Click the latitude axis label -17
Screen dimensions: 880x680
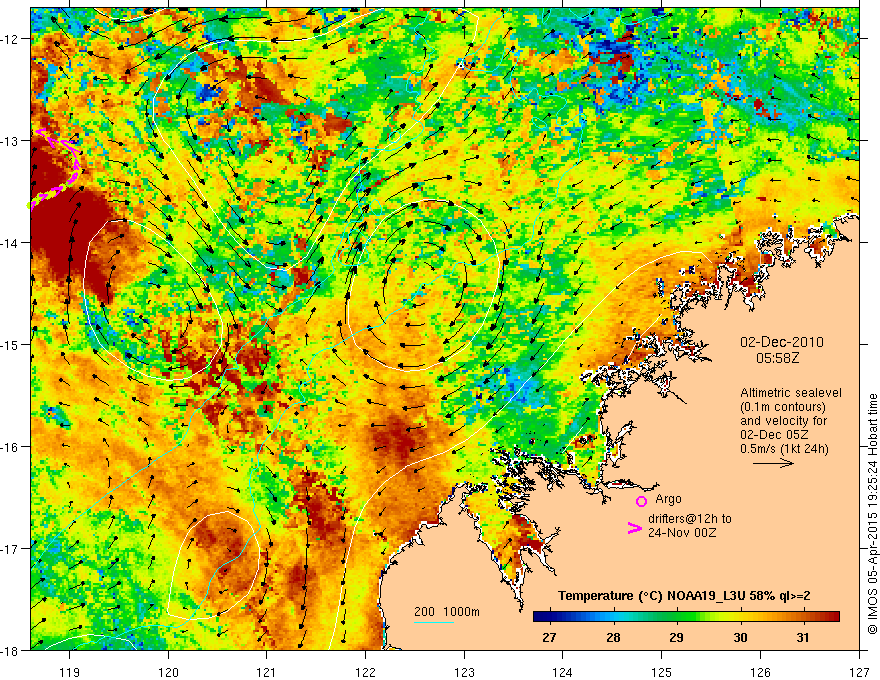point(10,549)
